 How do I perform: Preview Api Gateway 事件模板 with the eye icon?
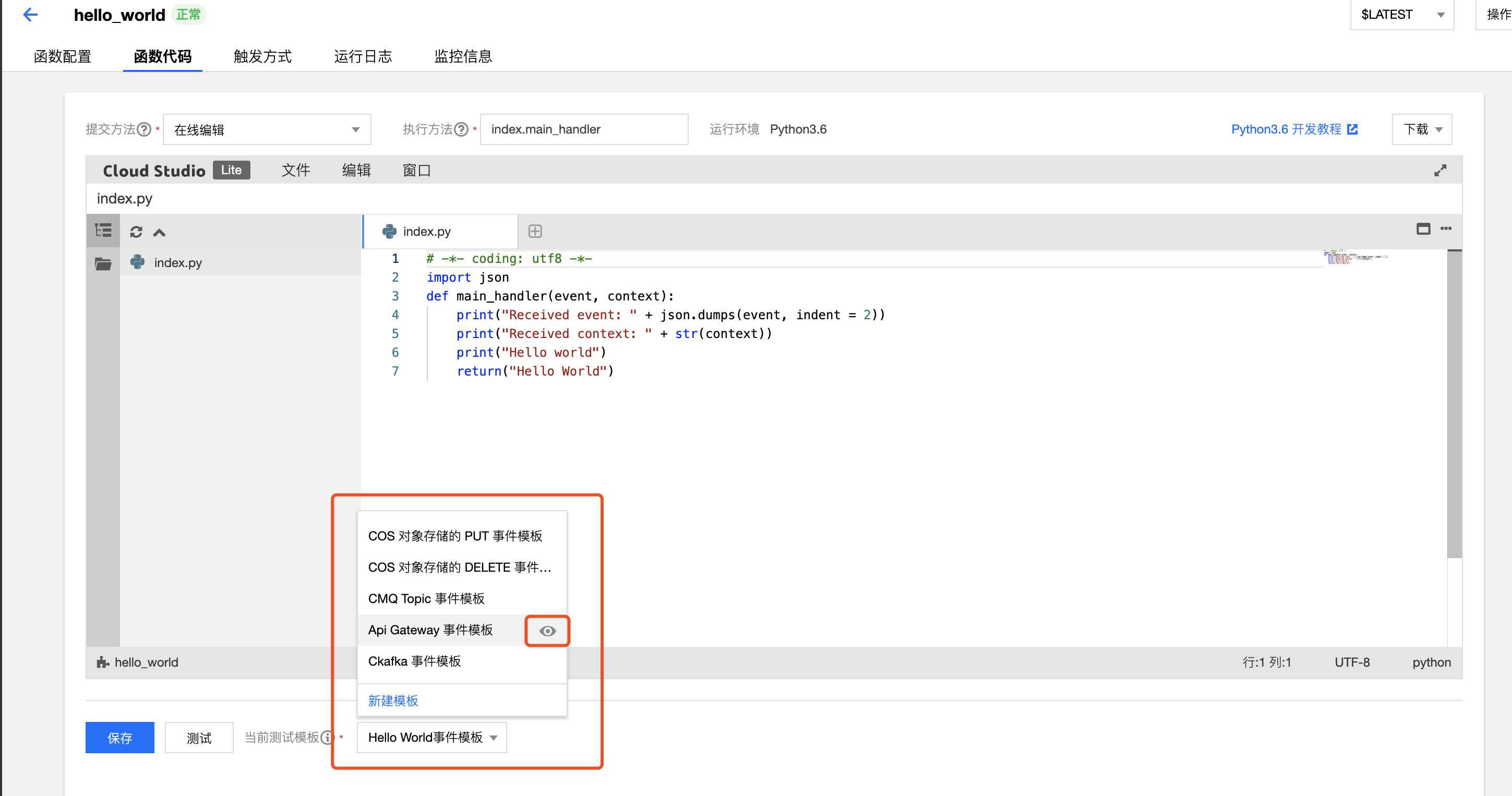pyautogui.click(x=547, y=631)
